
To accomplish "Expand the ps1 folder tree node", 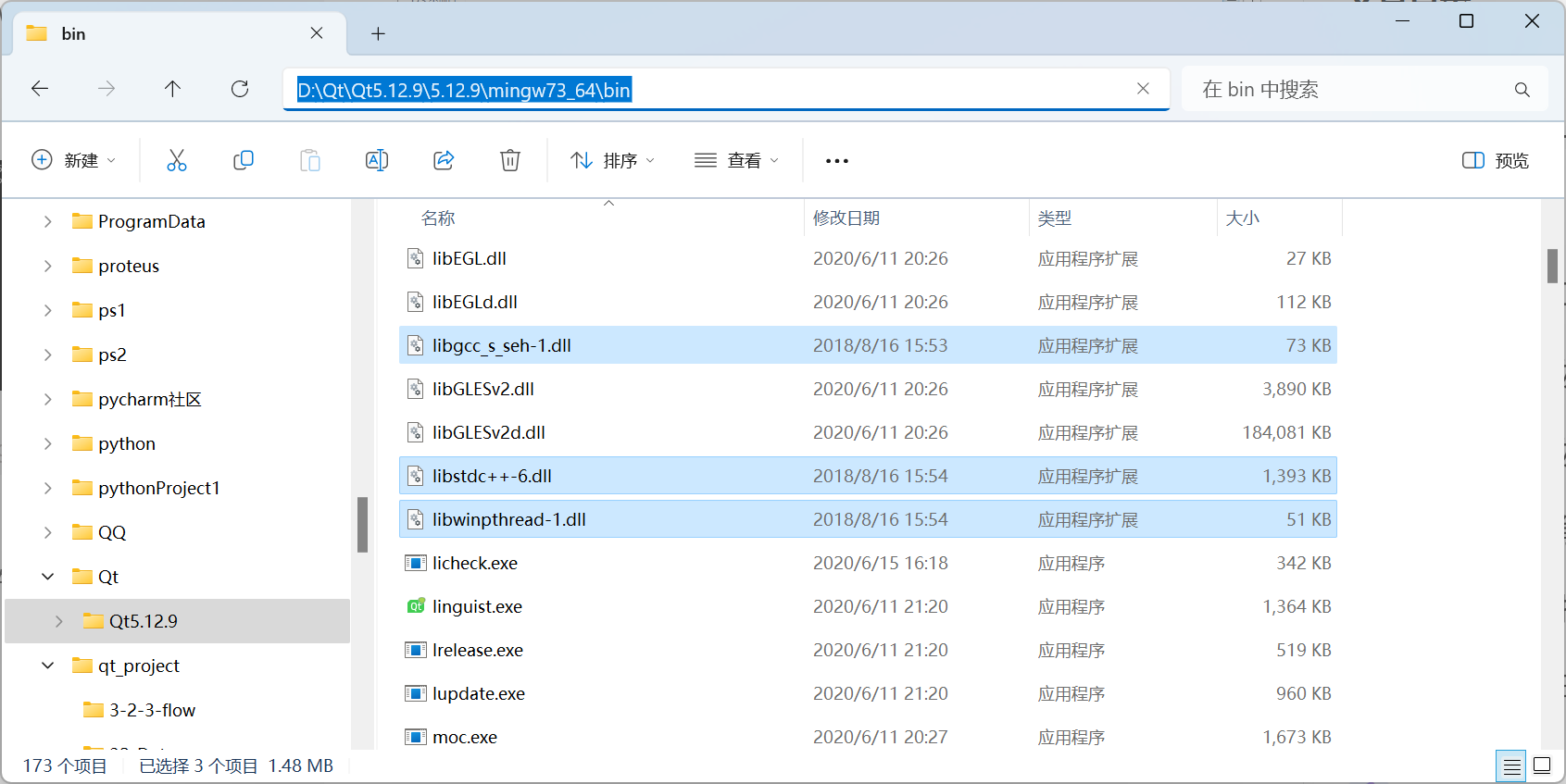I will (x=48, y=310).
